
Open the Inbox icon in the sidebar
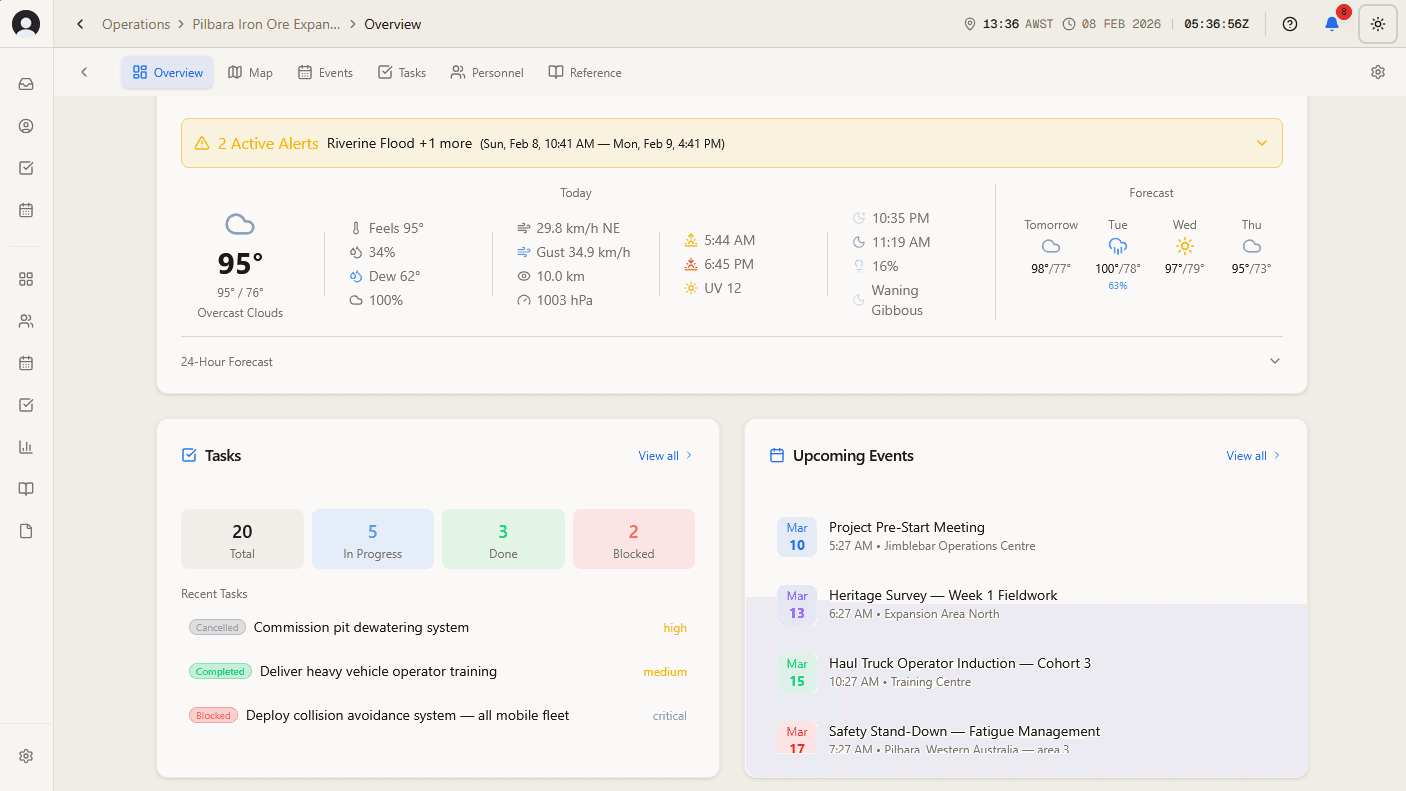tap(26, 84)
